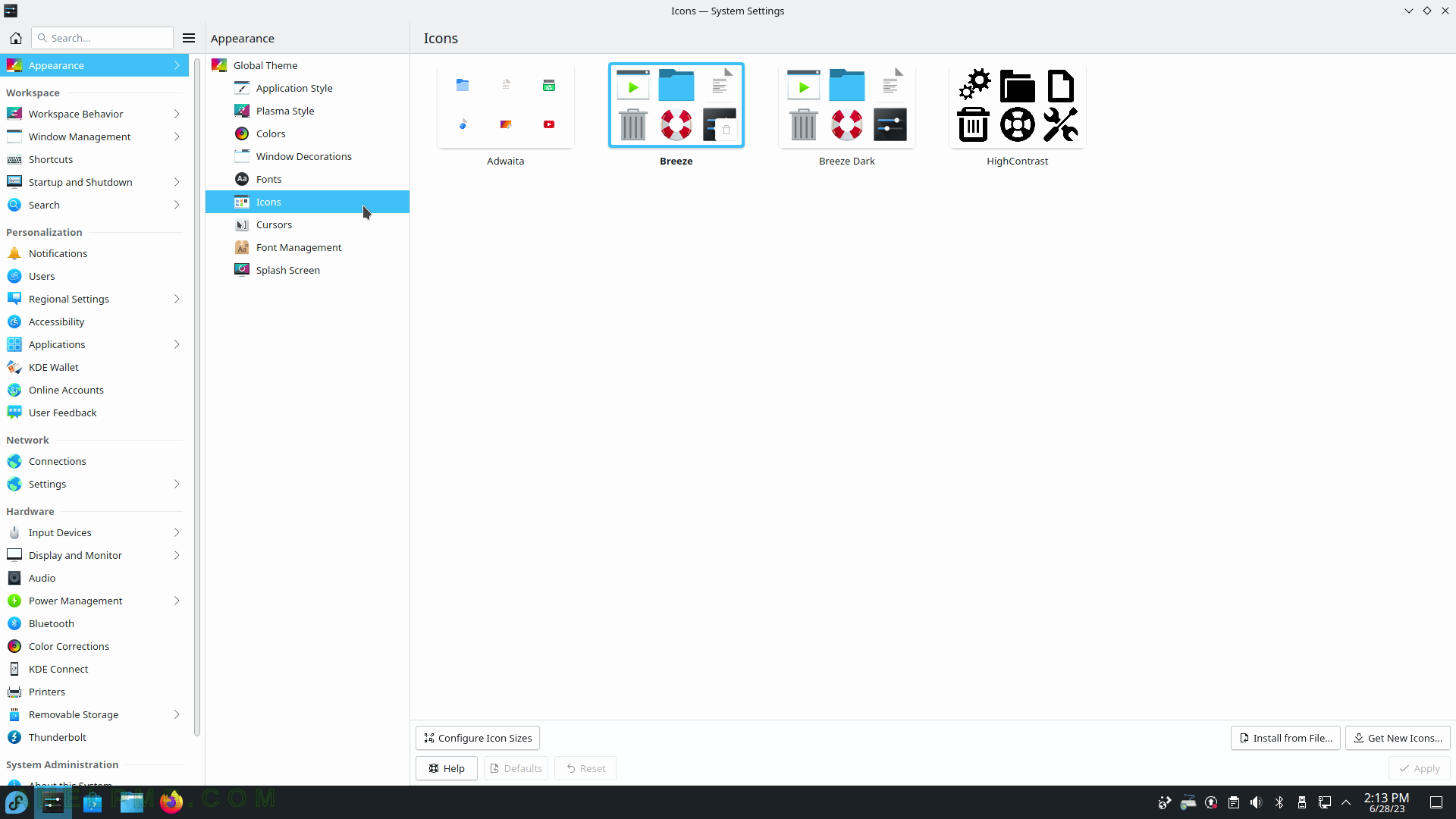
Task: Click the Color Corrections icon
Action: click(x=14, y=646)
